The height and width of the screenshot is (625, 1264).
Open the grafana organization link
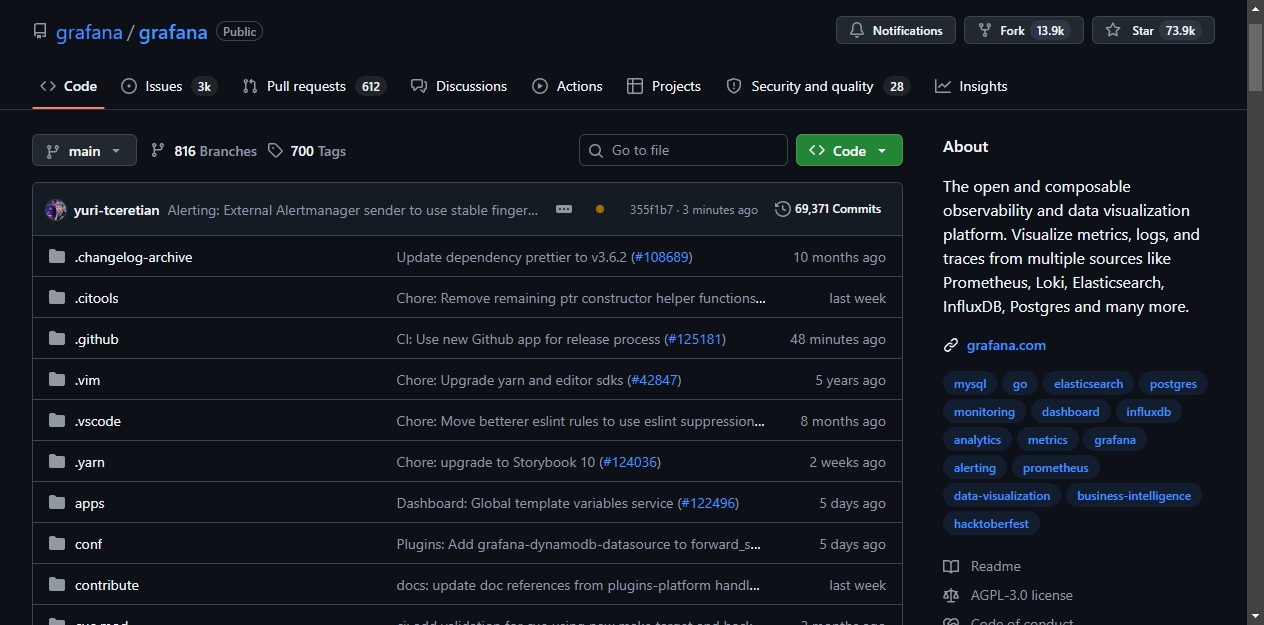click(89, 32)
